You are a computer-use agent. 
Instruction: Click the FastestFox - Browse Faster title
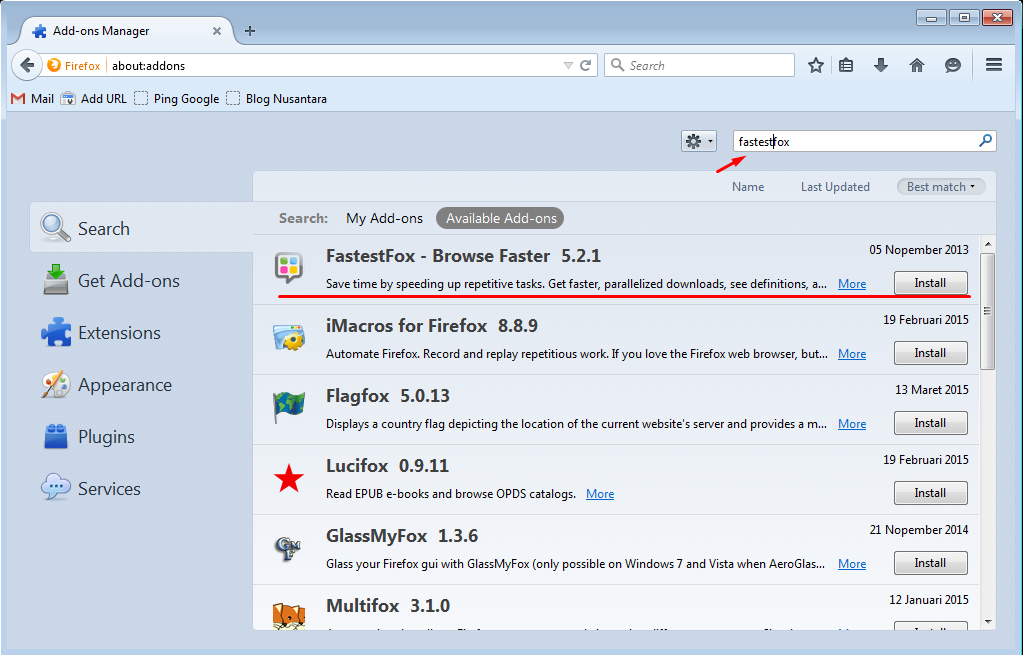click(438, 256)
